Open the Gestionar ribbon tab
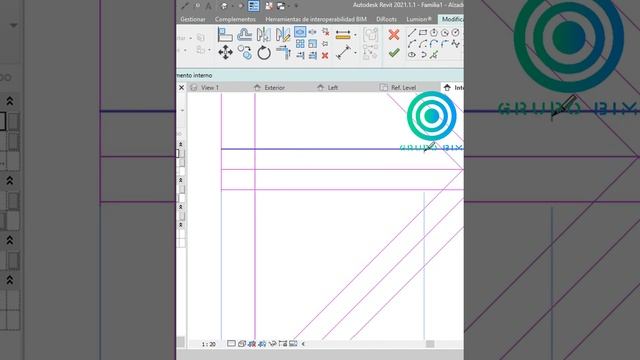The width and height of the screenshot is (640, 360). click(x=193, y=19)
